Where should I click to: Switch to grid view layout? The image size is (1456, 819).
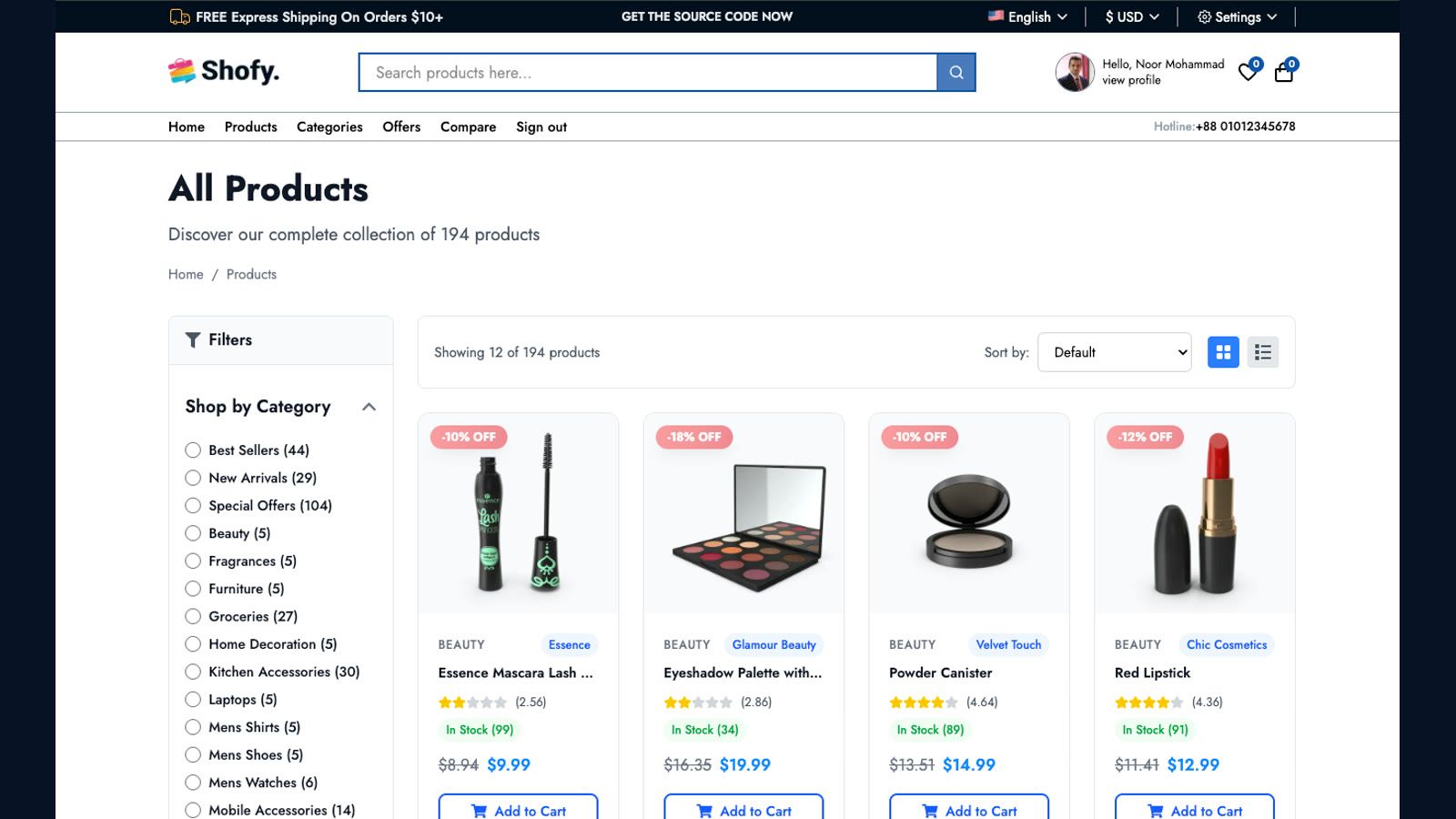[x=1223, y=352]
